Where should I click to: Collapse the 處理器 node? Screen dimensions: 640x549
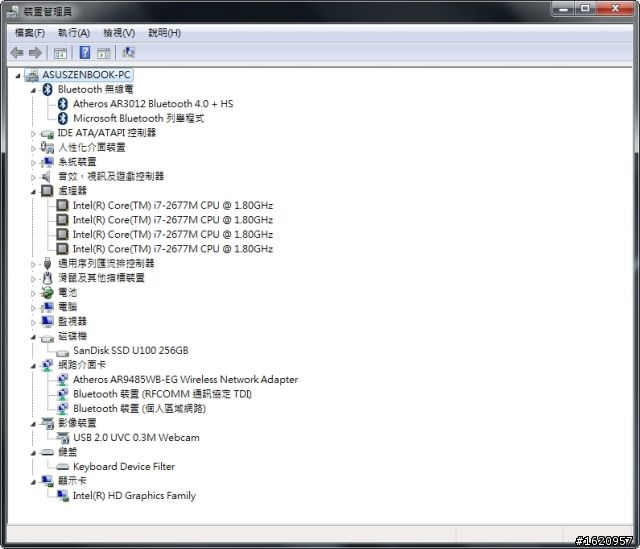[33, 191]
